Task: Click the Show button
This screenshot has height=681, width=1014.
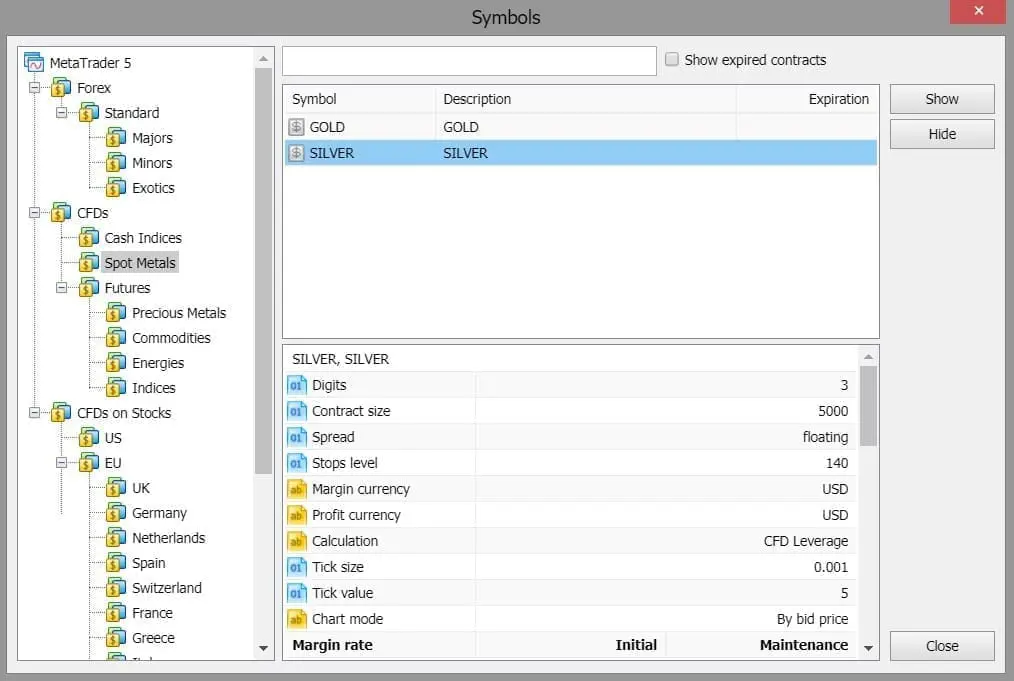Action: pyautogui.click(x=941, y=98)
